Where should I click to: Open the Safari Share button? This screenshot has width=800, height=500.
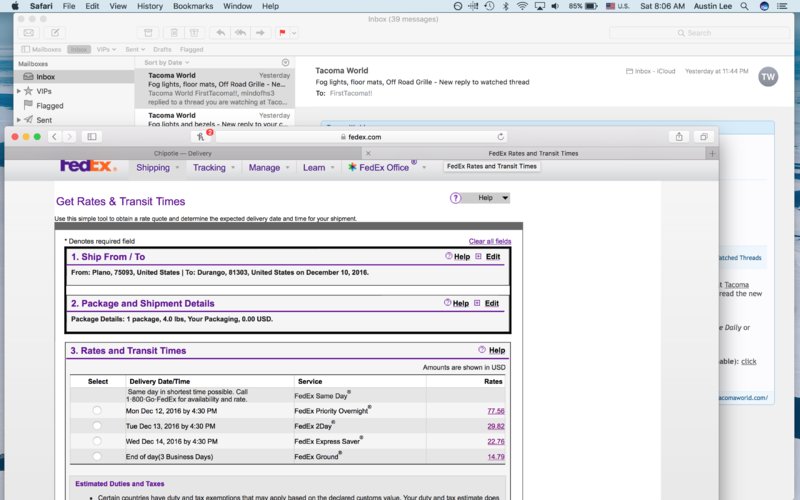679,137
